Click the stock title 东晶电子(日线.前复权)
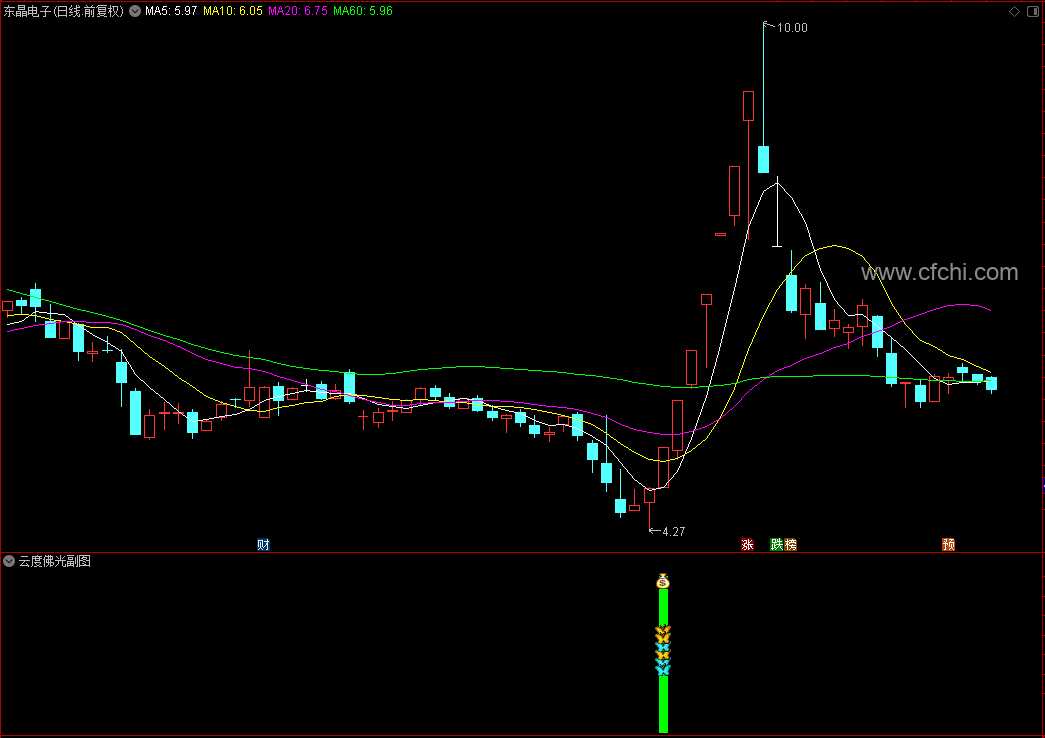The width and height of the screenshot is (1045, 738). point(64,11)
